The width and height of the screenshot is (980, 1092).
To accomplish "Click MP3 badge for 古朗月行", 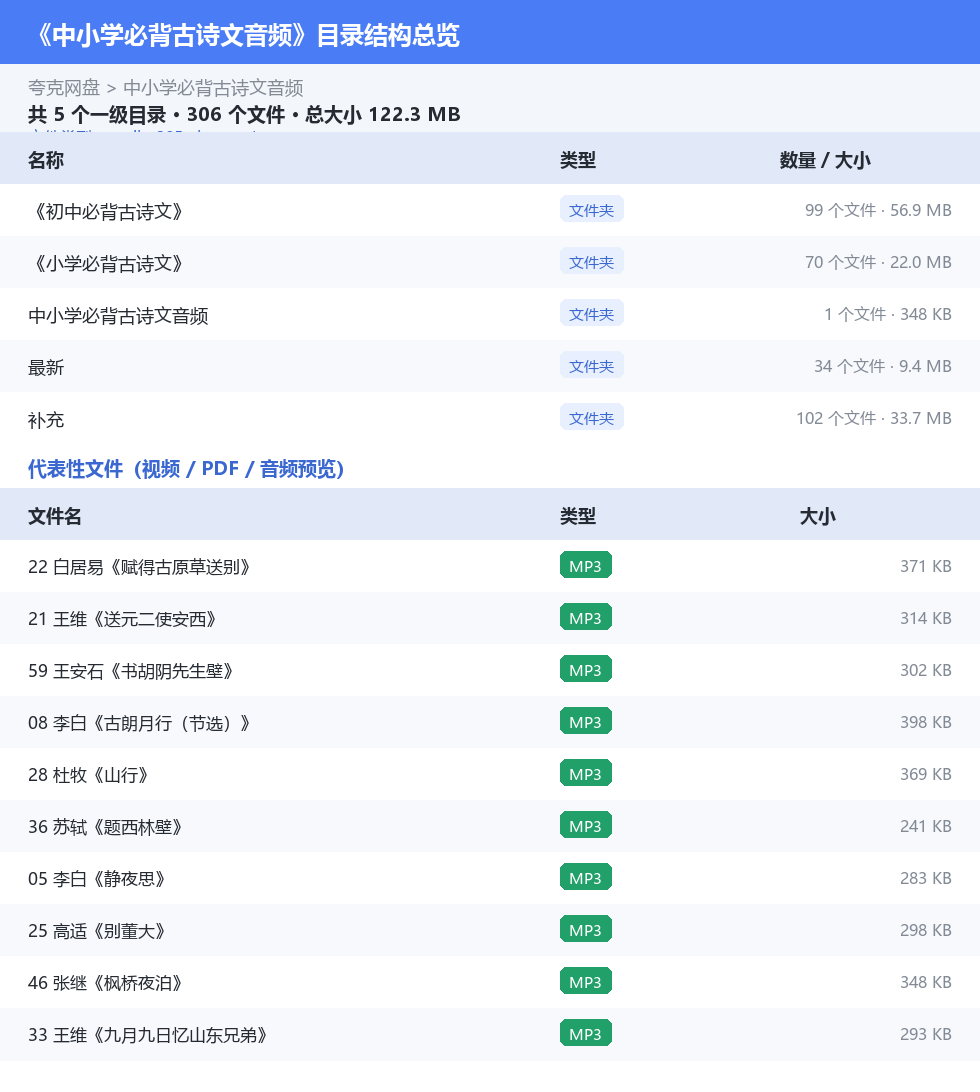I will 586,722.
